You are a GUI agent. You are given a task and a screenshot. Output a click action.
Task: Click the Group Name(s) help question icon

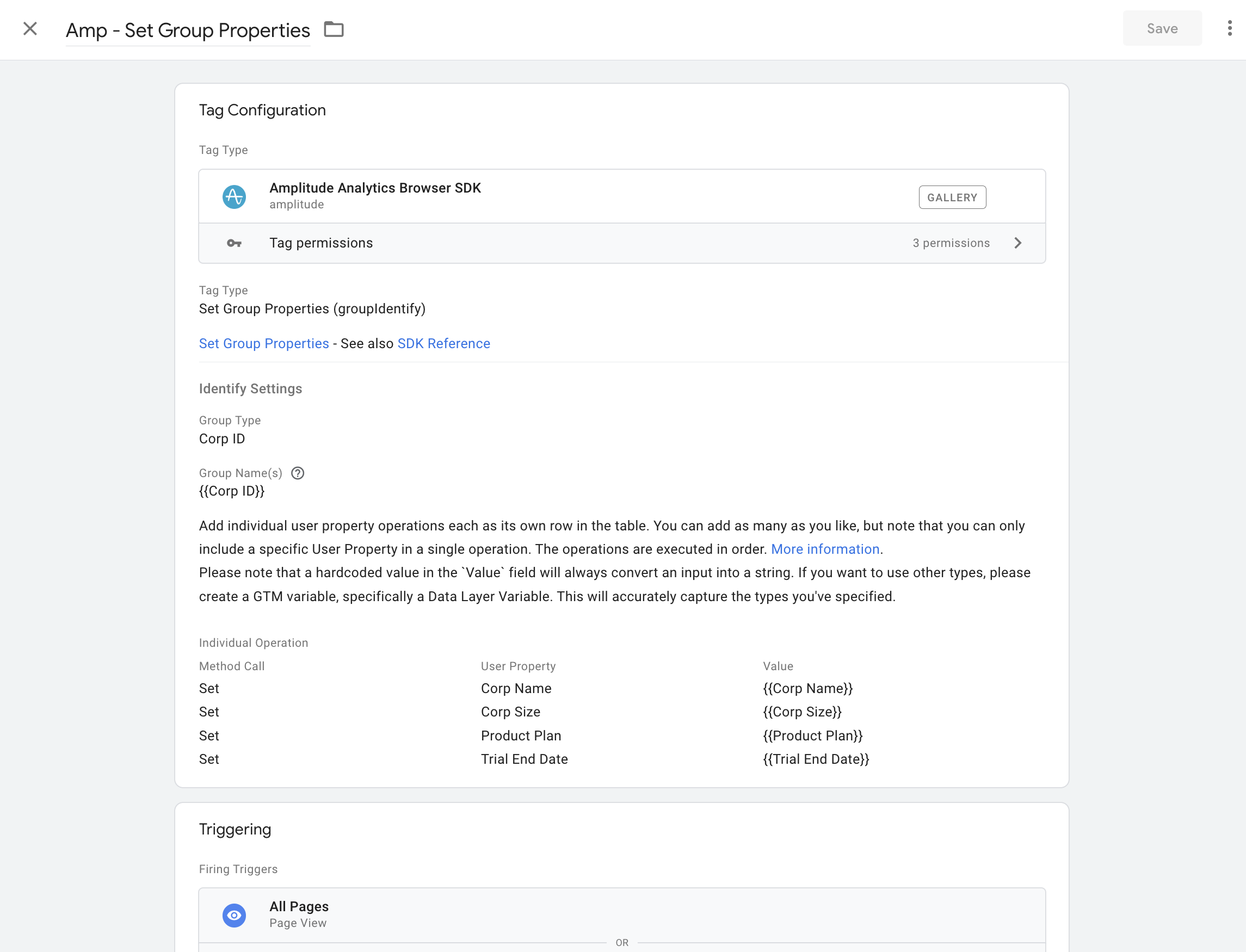pos(298,473)
